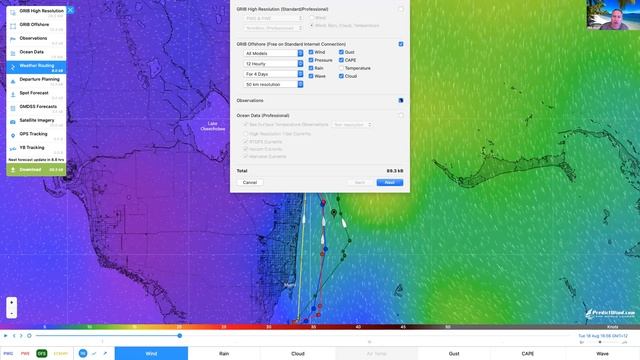Screen dimensions: 640x360
Task: Toggle the Pressure checkbox
Action: click(311, 60)
